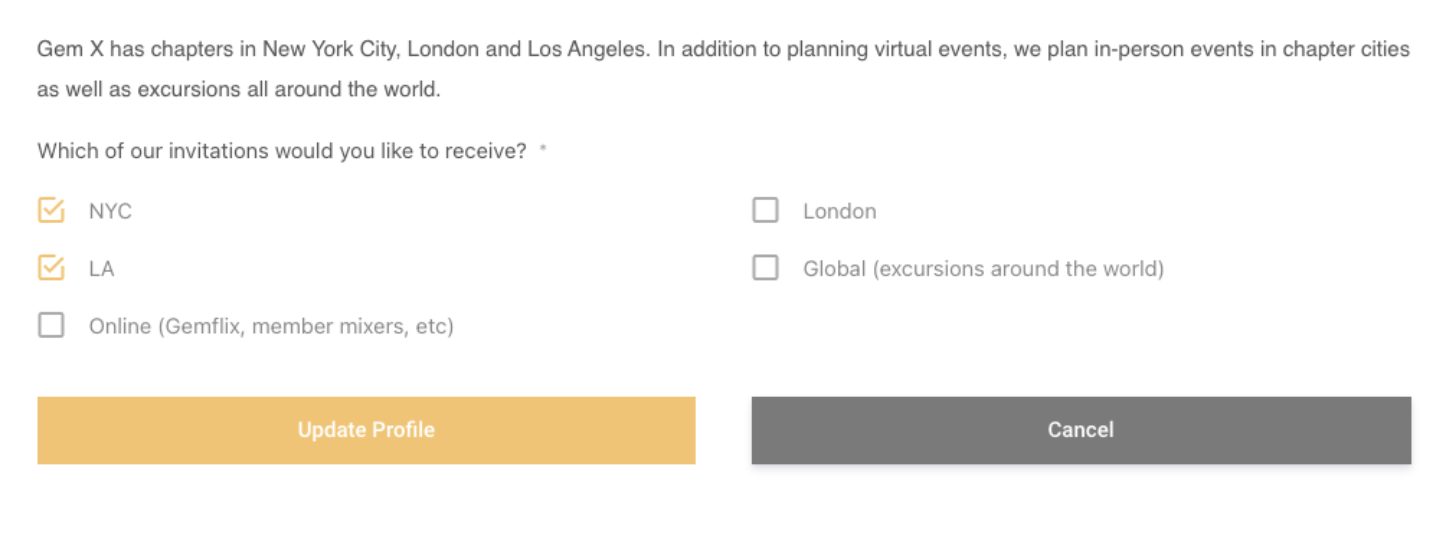This screenshot has width=1456, height=540.
Task: Click the London option label text
Action: click(x=839, y=212)
